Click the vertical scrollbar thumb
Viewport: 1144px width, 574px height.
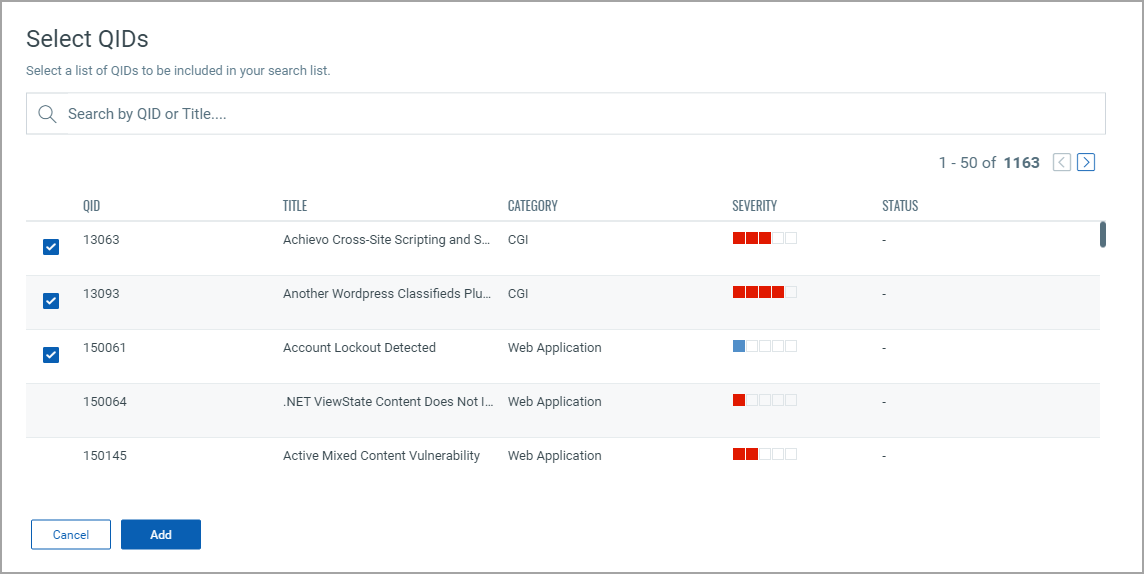pyautogui.click(x=1103, y=234)
